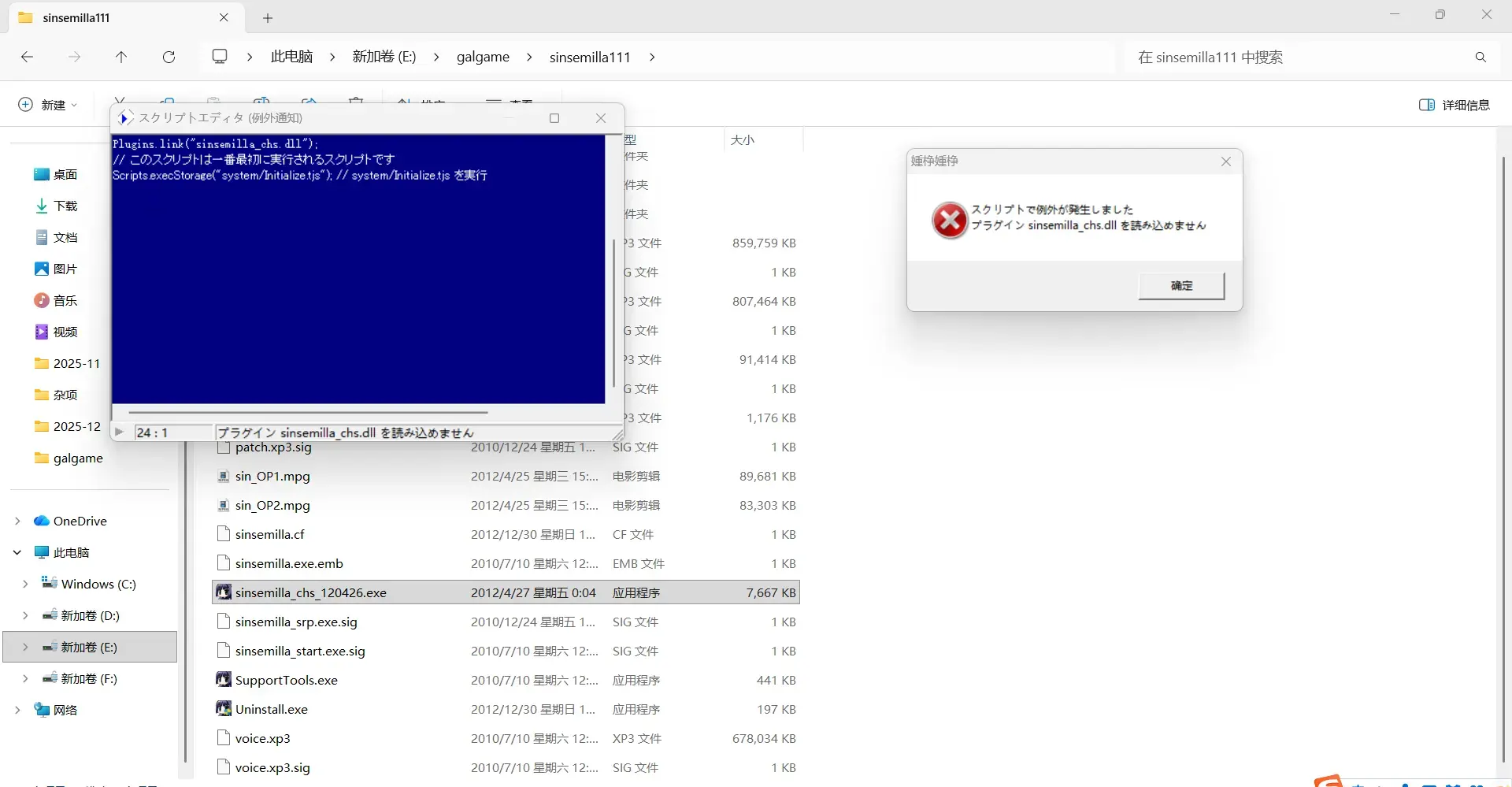Select Windows (C:) in the navigation pane
Screen dimensions: 1512x787
pos(89,584)
